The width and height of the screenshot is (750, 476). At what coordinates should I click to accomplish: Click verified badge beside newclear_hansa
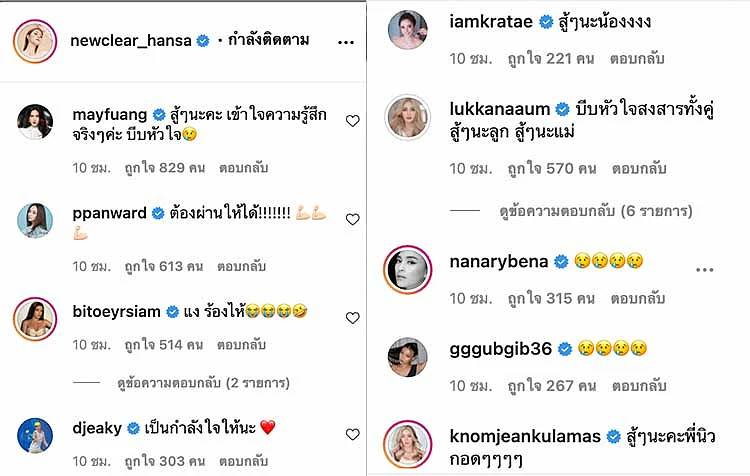(203, 41)
